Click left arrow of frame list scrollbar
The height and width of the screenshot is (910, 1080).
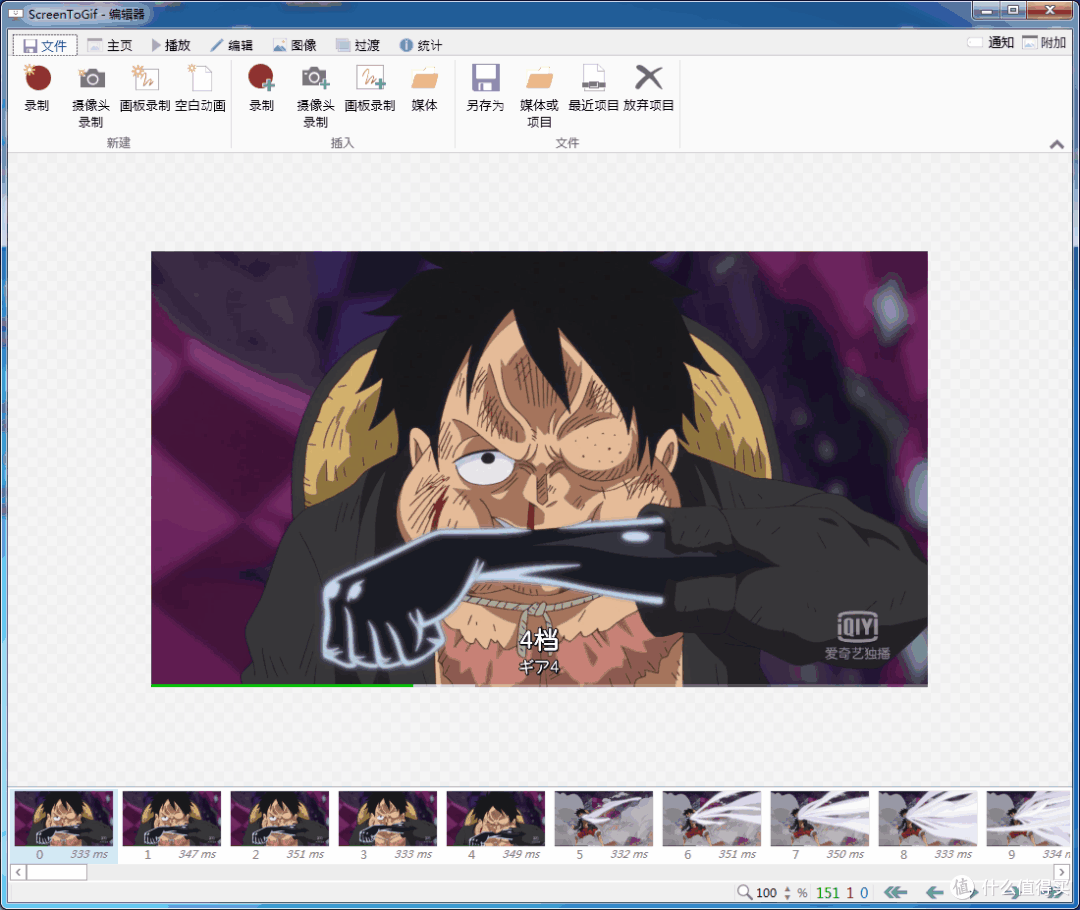coord(19,872)
